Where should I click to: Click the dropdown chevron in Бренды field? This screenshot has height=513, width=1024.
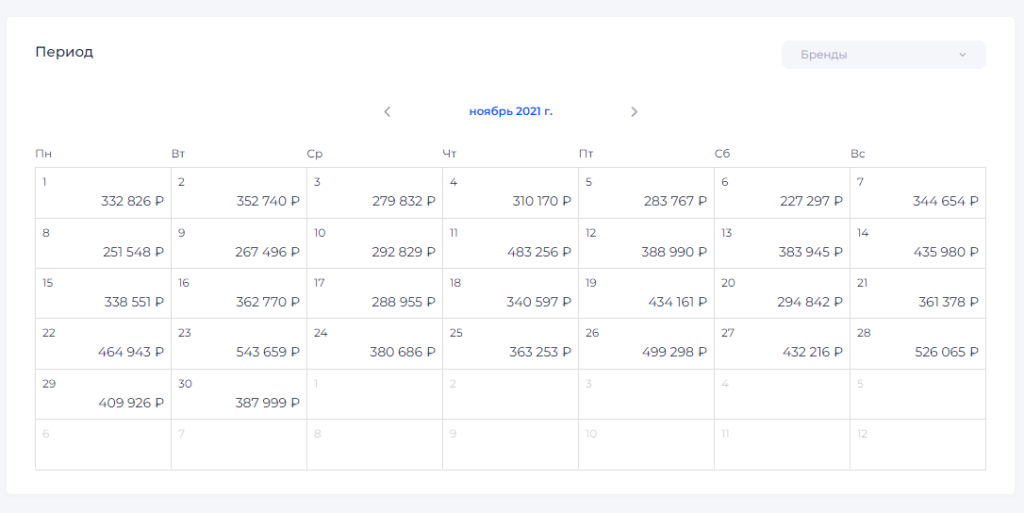pos(963,55)
